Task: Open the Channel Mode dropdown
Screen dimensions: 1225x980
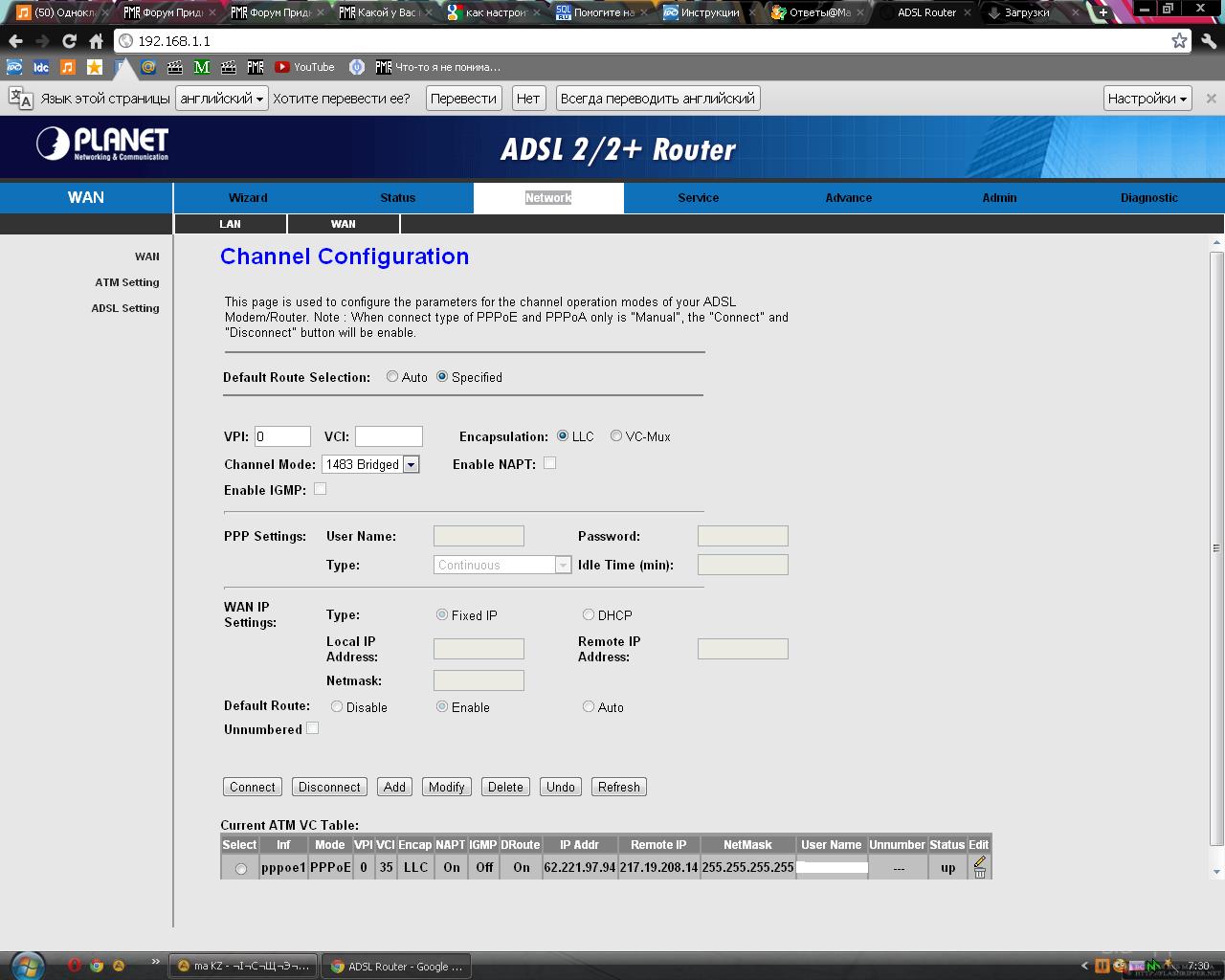Action: [x=411, y=464]
